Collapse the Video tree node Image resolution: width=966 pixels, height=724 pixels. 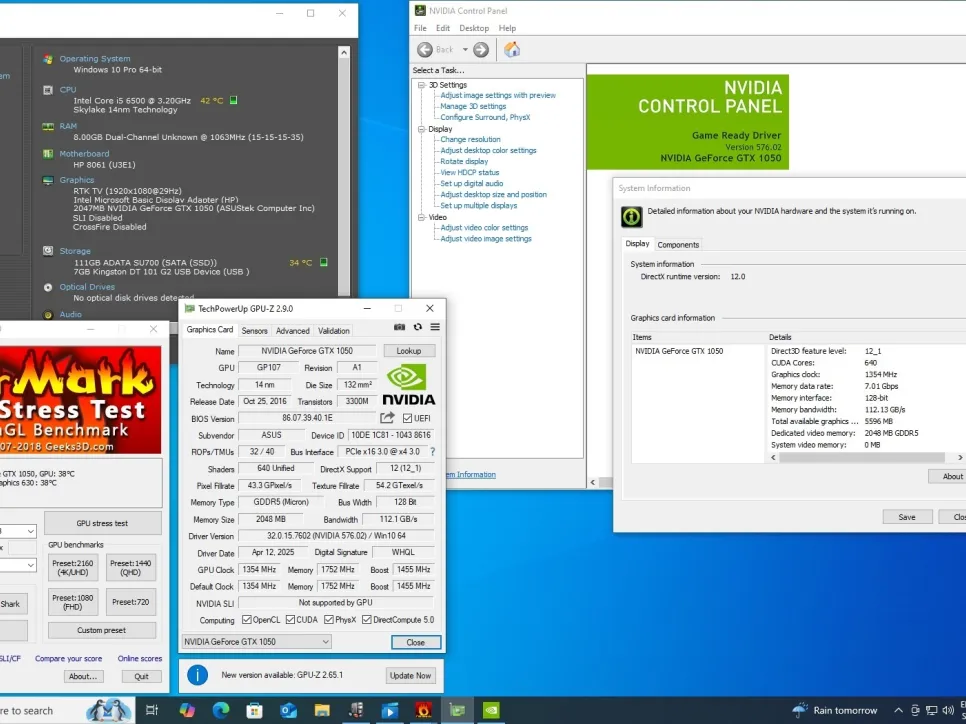click(422, 217)
